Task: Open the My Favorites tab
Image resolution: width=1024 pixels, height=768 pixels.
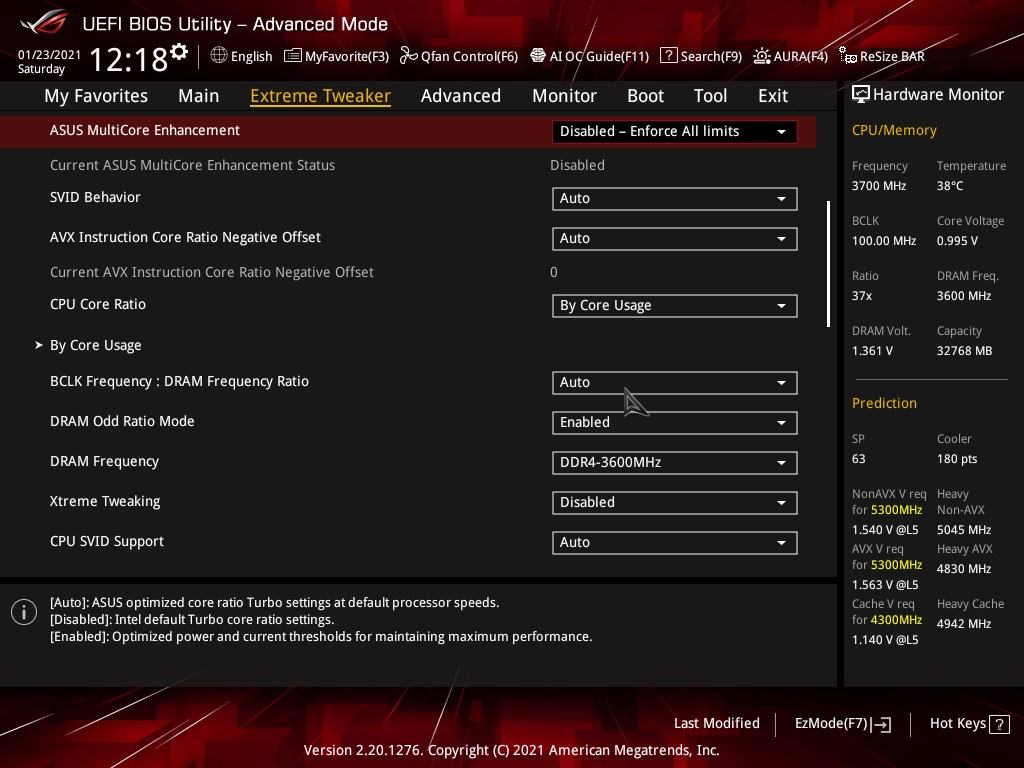Action: pyautogui.click(x=96, y=96)
